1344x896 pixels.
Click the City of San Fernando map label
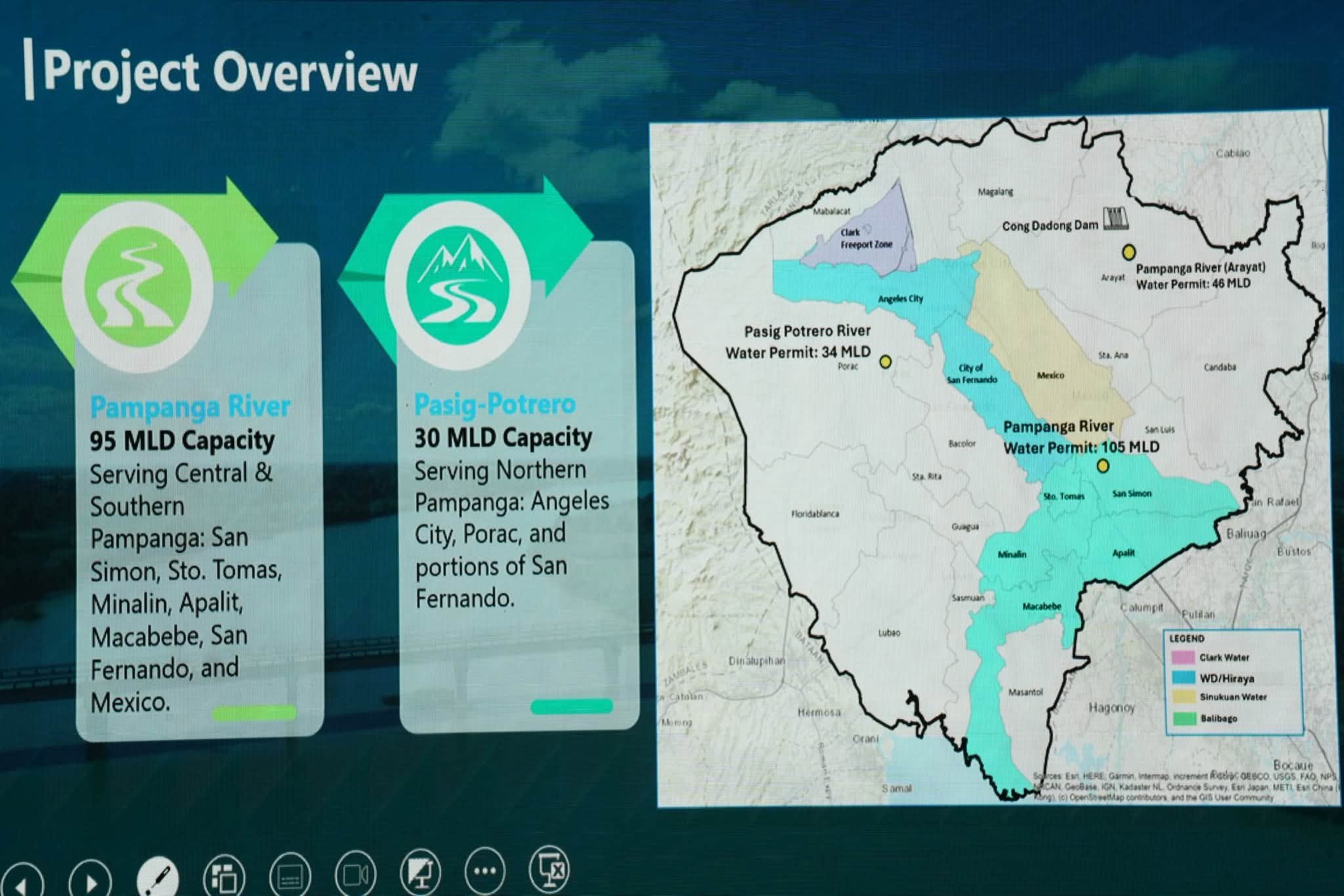(x=972, y=374)
